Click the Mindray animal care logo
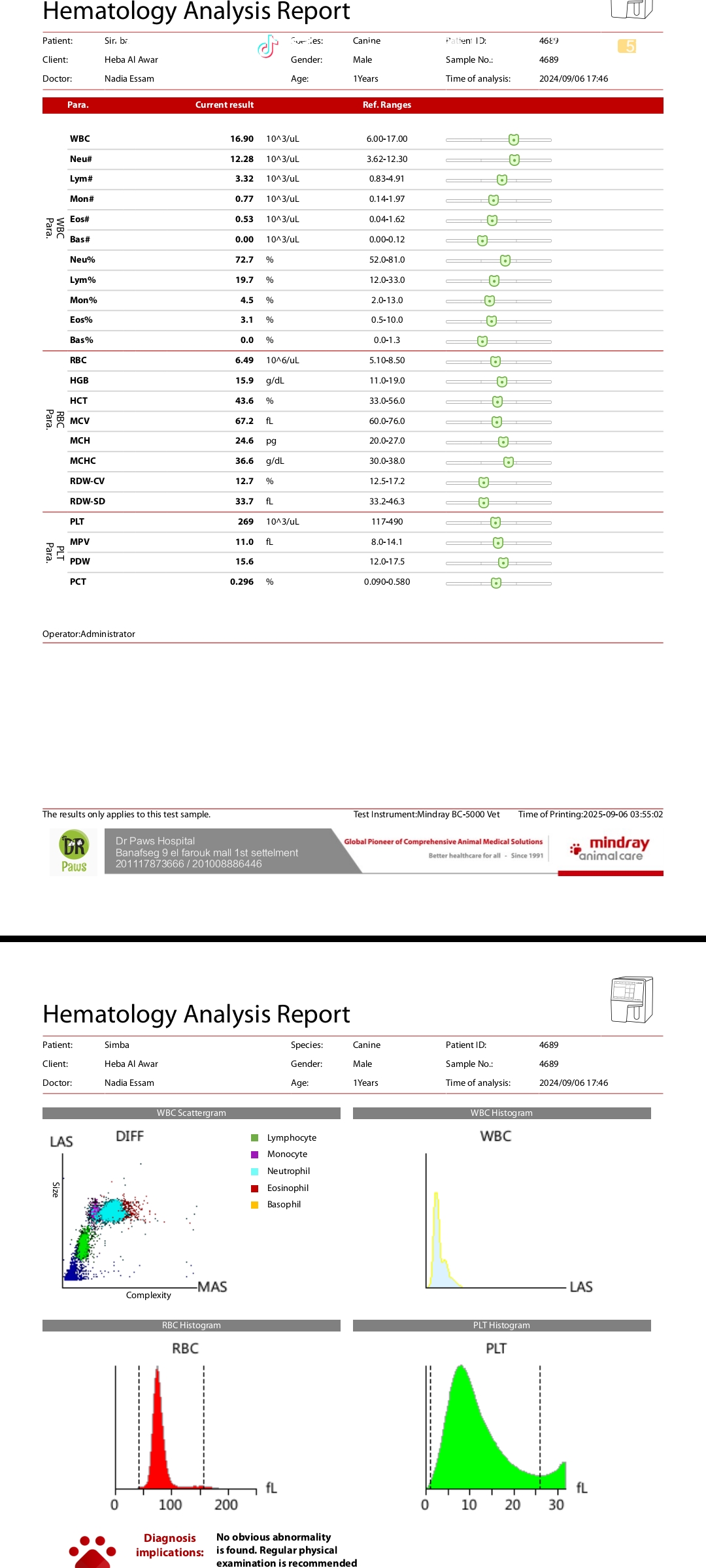 [610, 849]
